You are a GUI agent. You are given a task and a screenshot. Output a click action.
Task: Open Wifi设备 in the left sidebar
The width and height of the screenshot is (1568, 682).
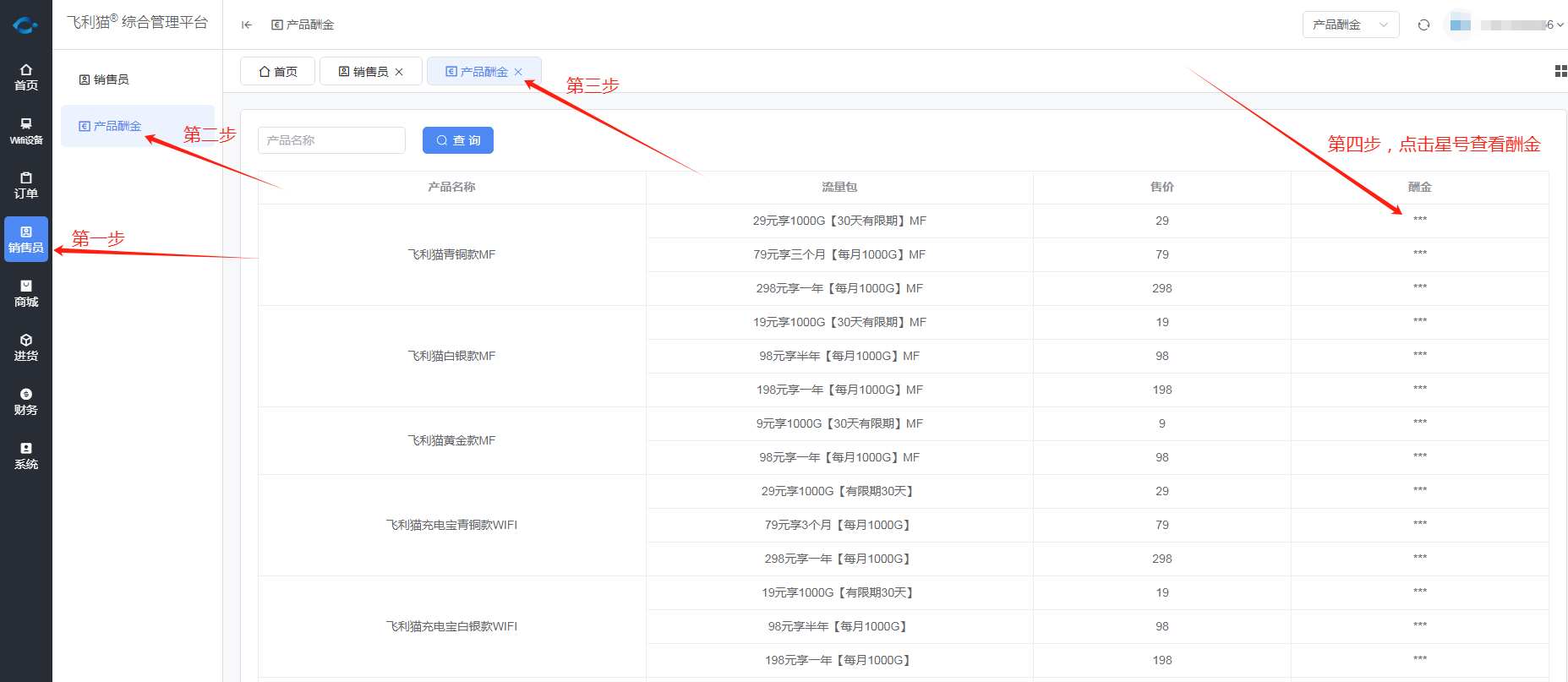[x=26, y=131]
